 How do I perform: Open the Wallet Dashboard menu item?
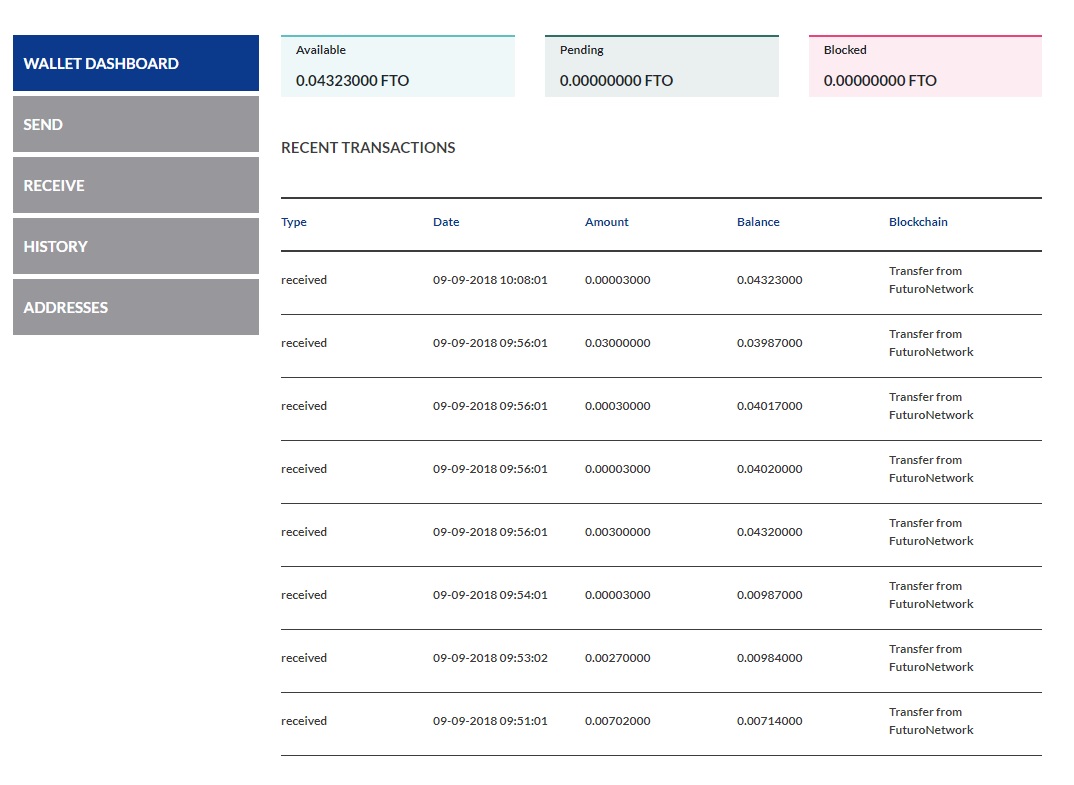point(136,63)
